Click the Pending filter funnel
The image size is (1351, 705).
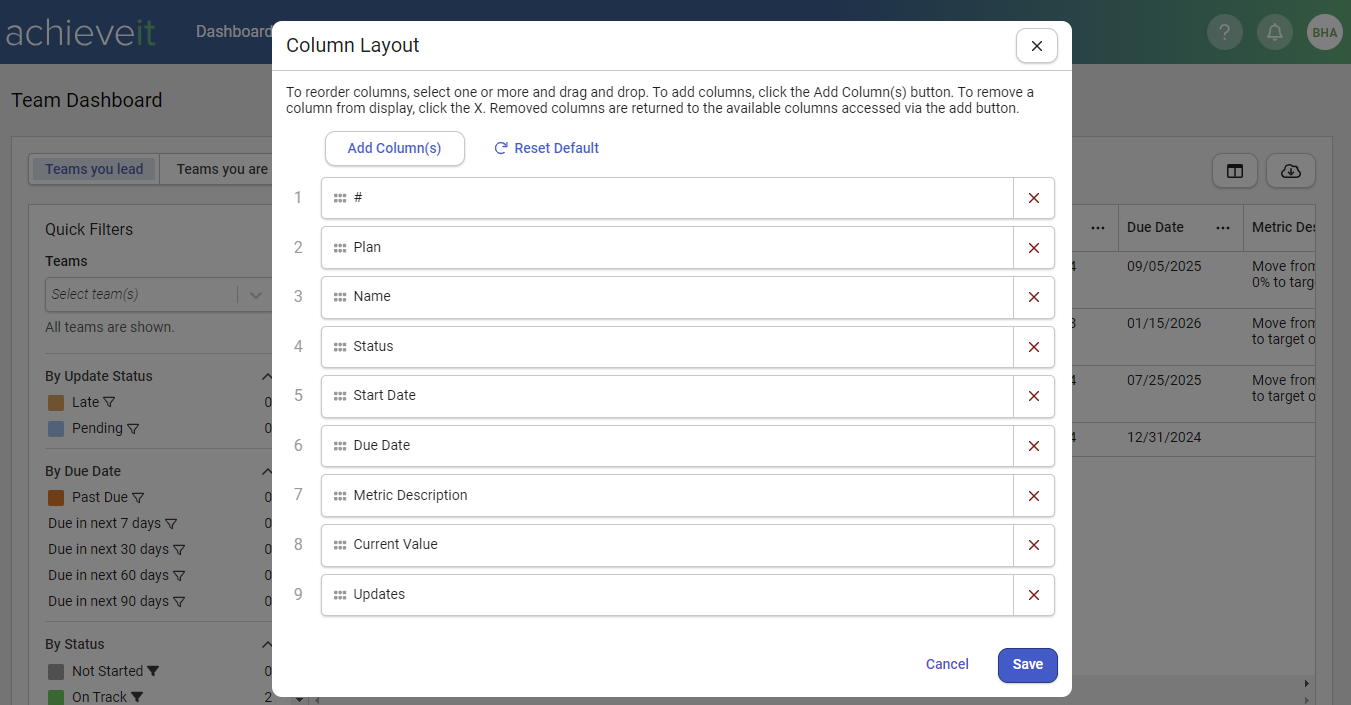click(133, 429)
